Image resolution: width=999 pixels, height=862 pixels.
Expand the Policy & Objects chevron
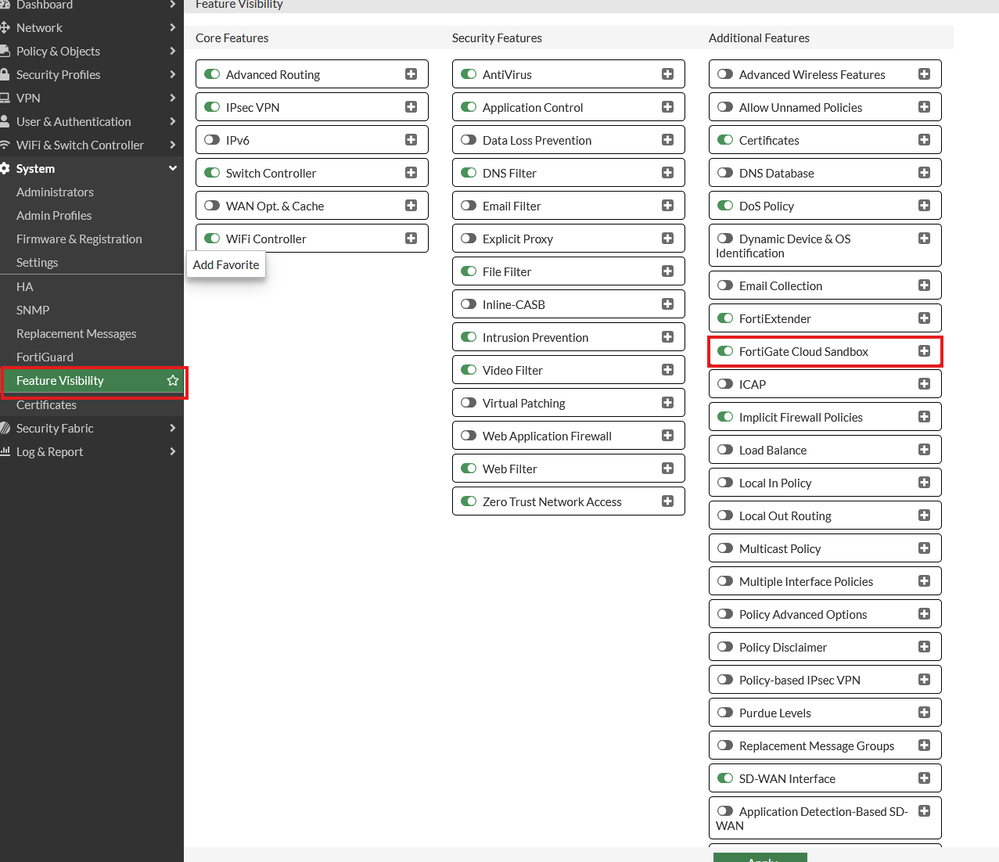click(x=173, y=51)
